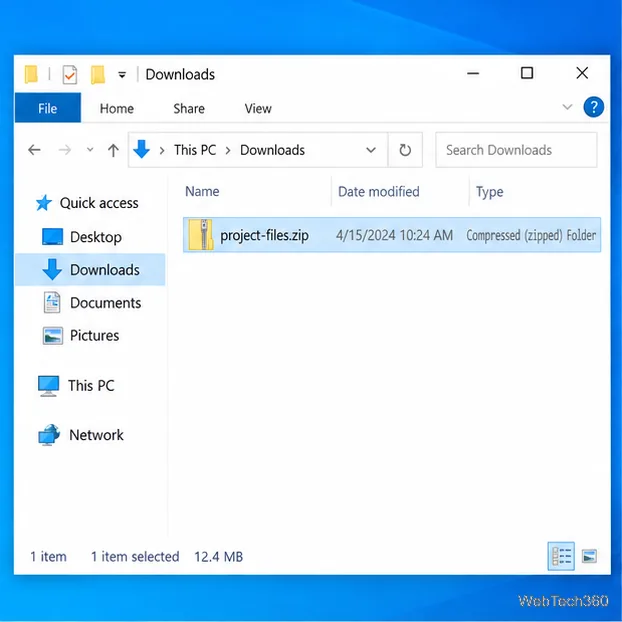Go back with the back arrow
The width and height of the screenshot is (622, 622).
(x=35, y=150)
